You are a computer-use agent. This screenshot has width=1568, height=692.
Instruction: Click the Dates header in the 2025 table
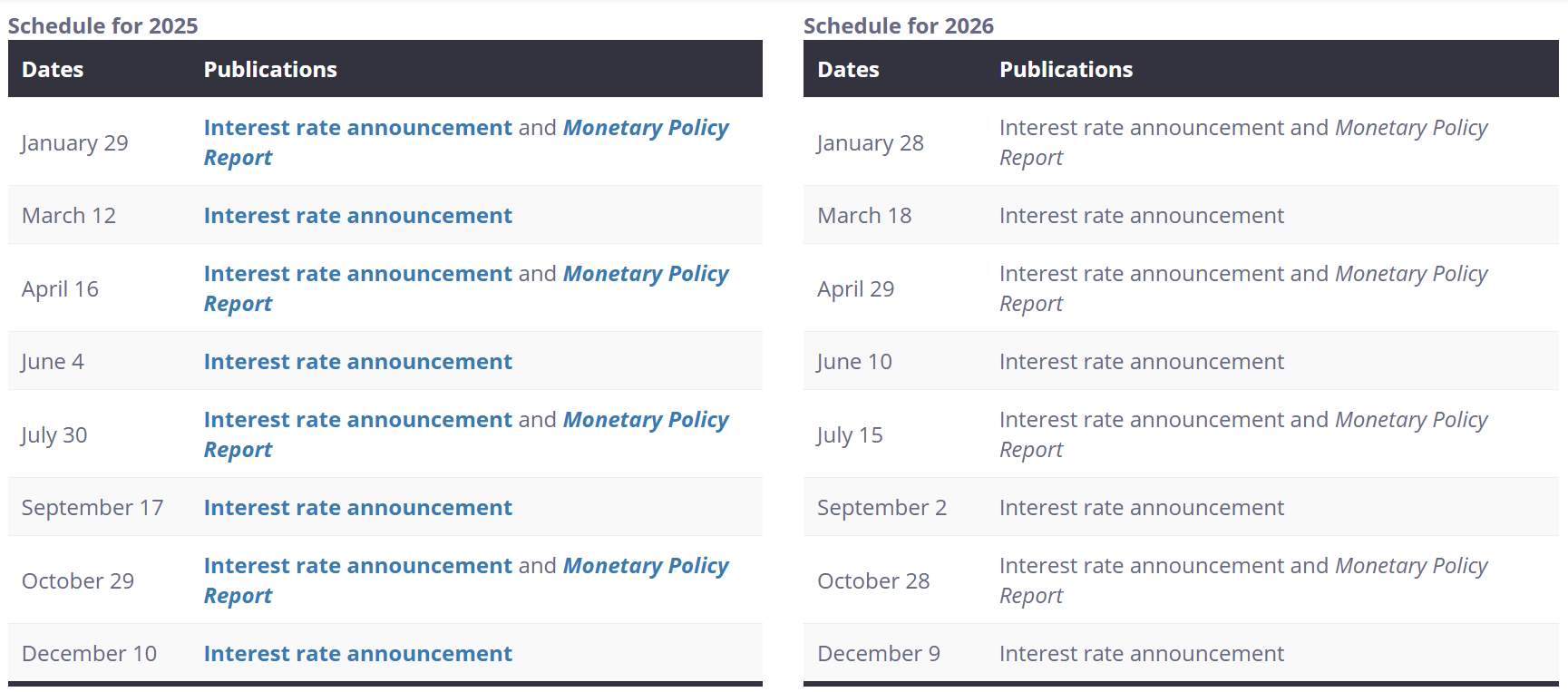coord(53,70)
